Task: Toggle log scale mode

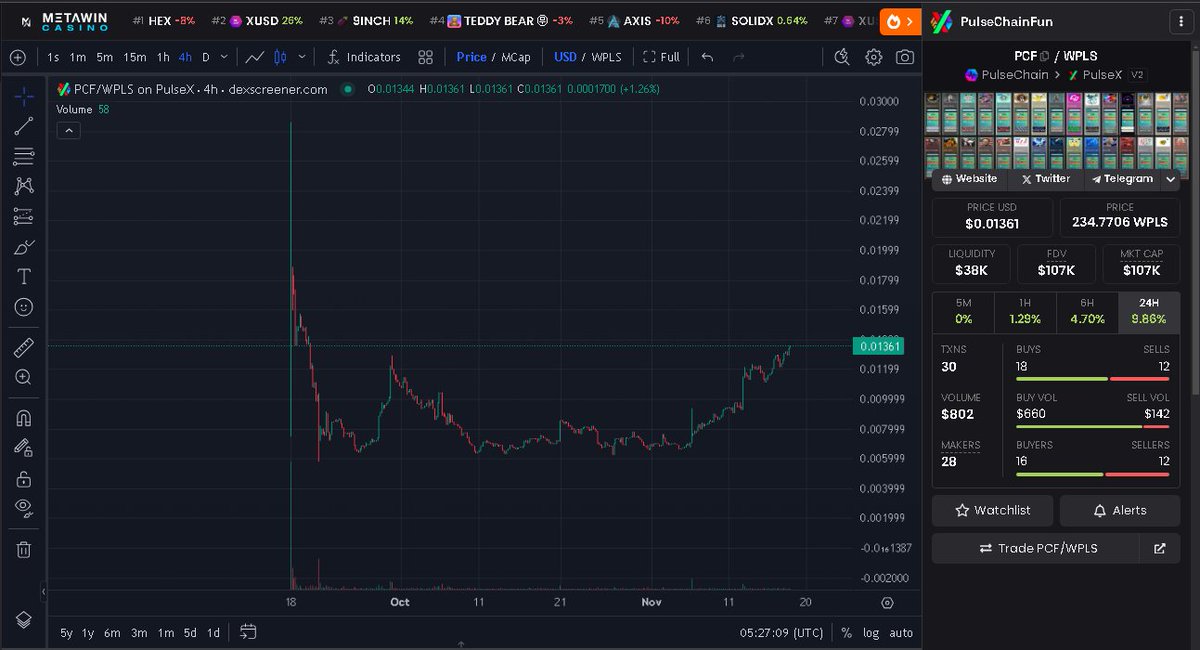Action: [871, 632]
